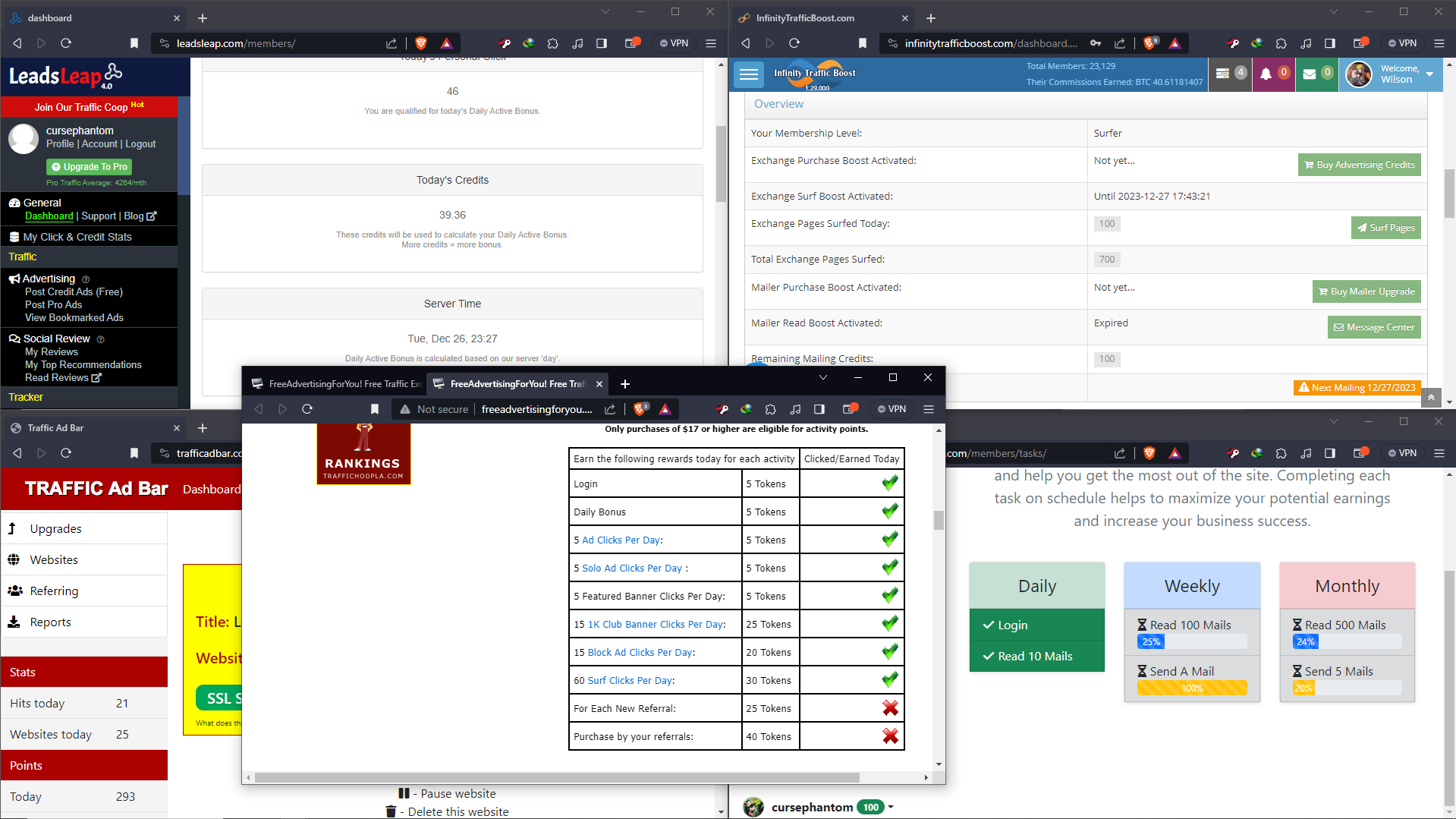Open the password key icon in infinitytrafficboost address bar

pos(1096,43)
